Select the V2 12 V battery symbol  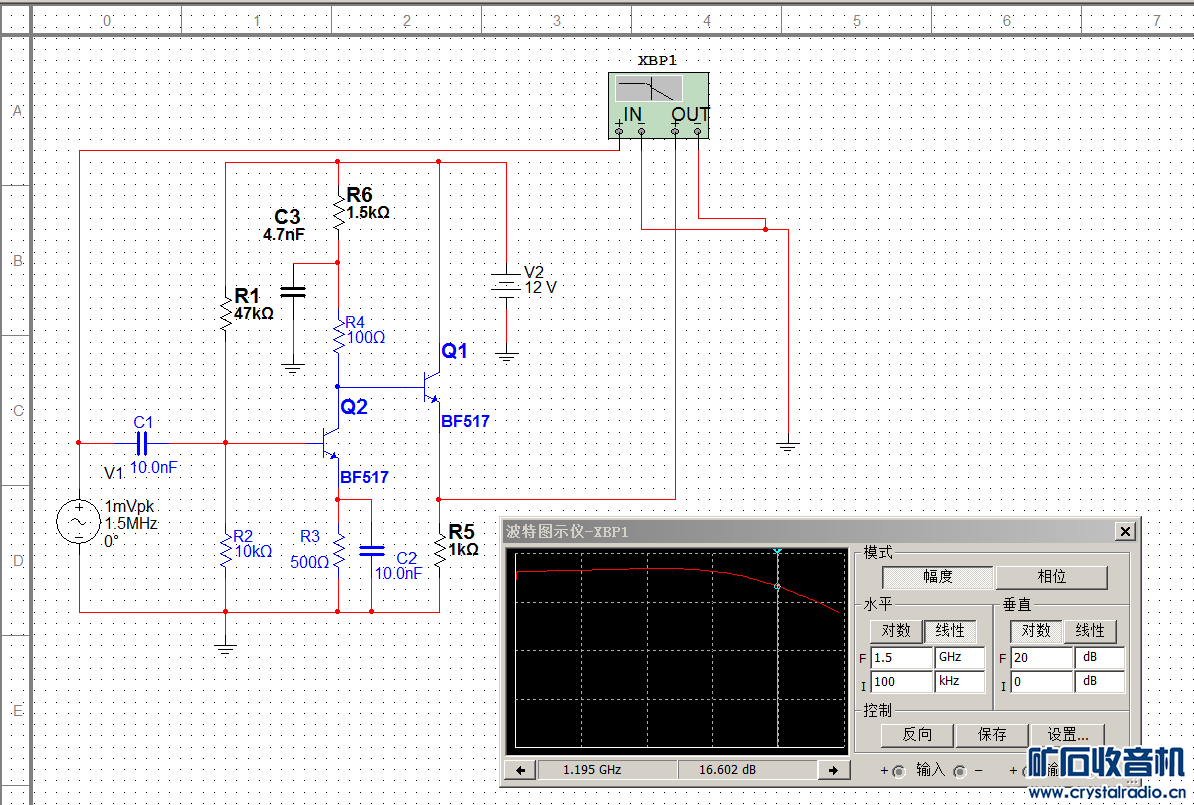click(507, 287)
